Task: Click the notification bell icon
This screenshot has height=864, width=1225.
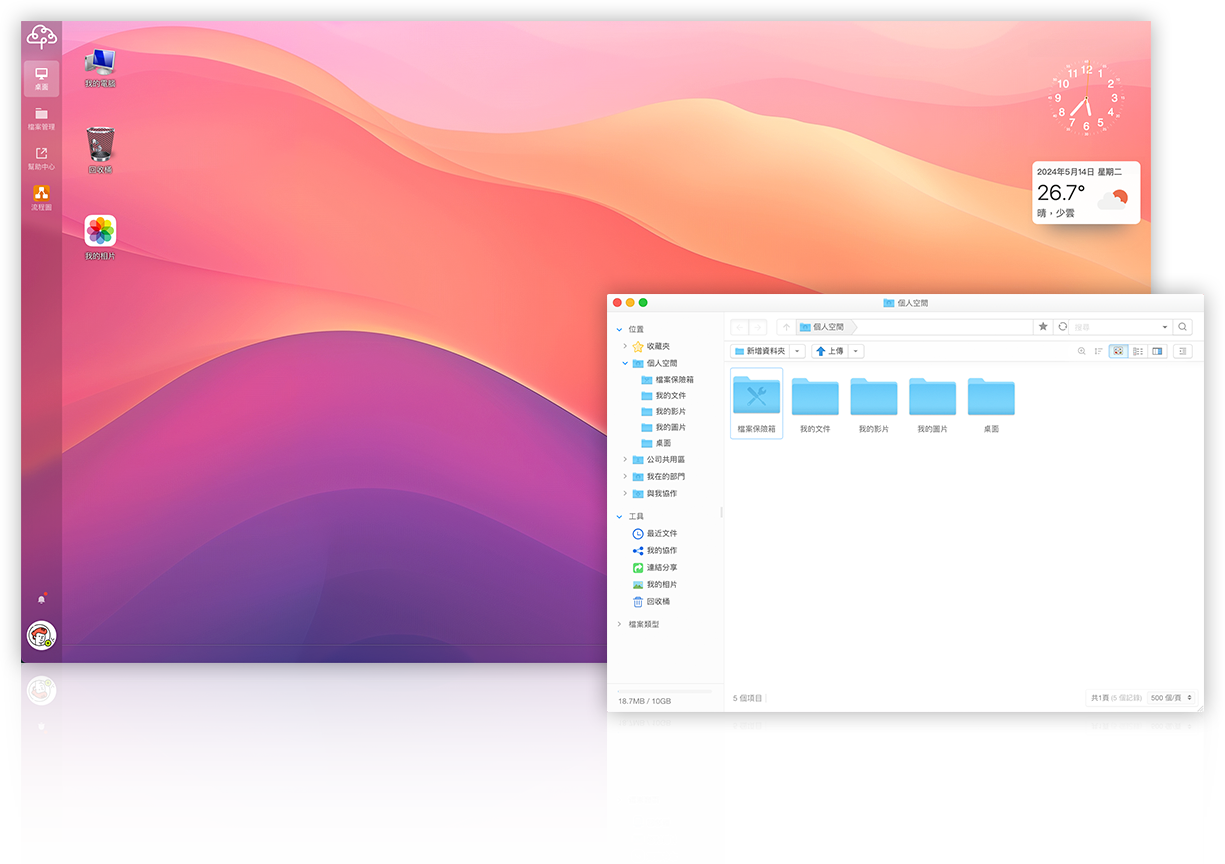Action: tap(41, 599)
